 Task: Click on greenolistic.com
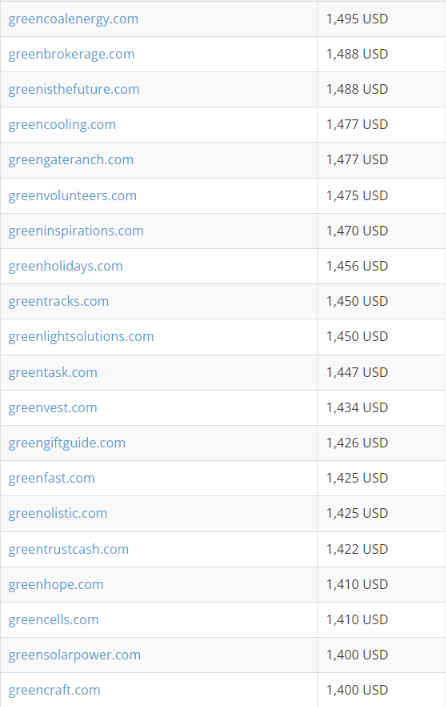[58, 514]
